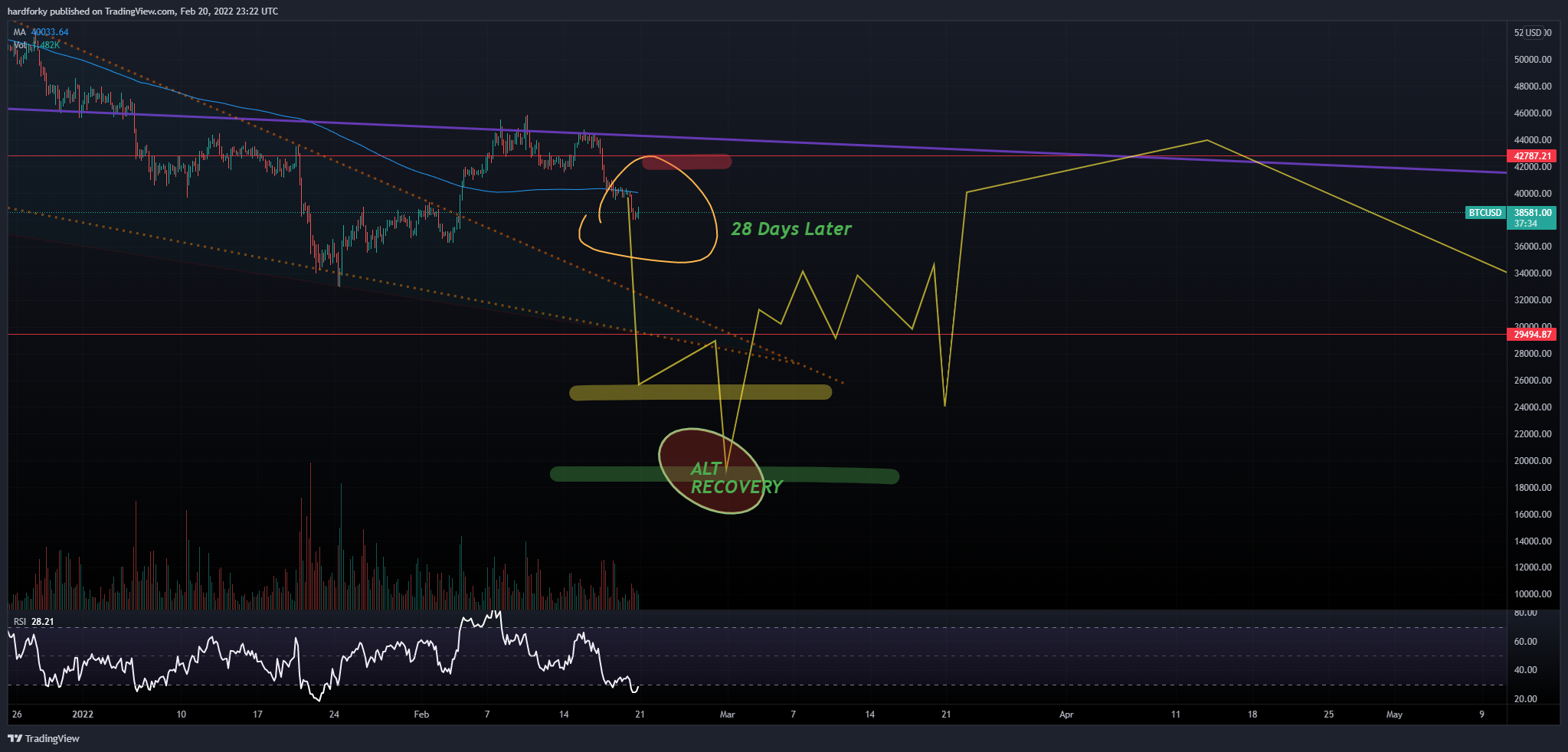The width and height of the screenshot is (1568, 752).
Task: Click the RSI 60.00 scale label
Action: coord(1526,642)
